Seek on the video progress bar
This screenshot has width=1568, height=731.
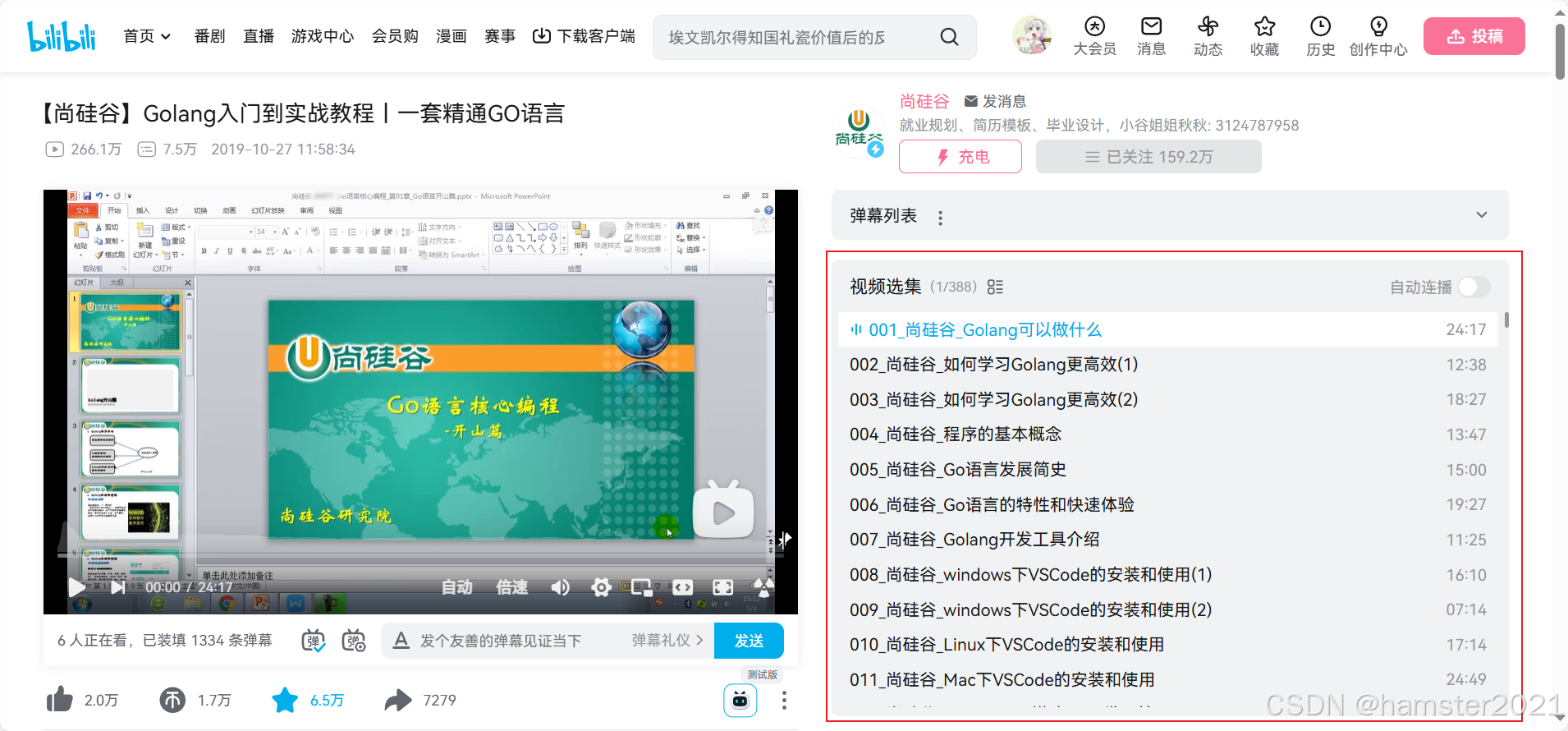coord(419,555)
